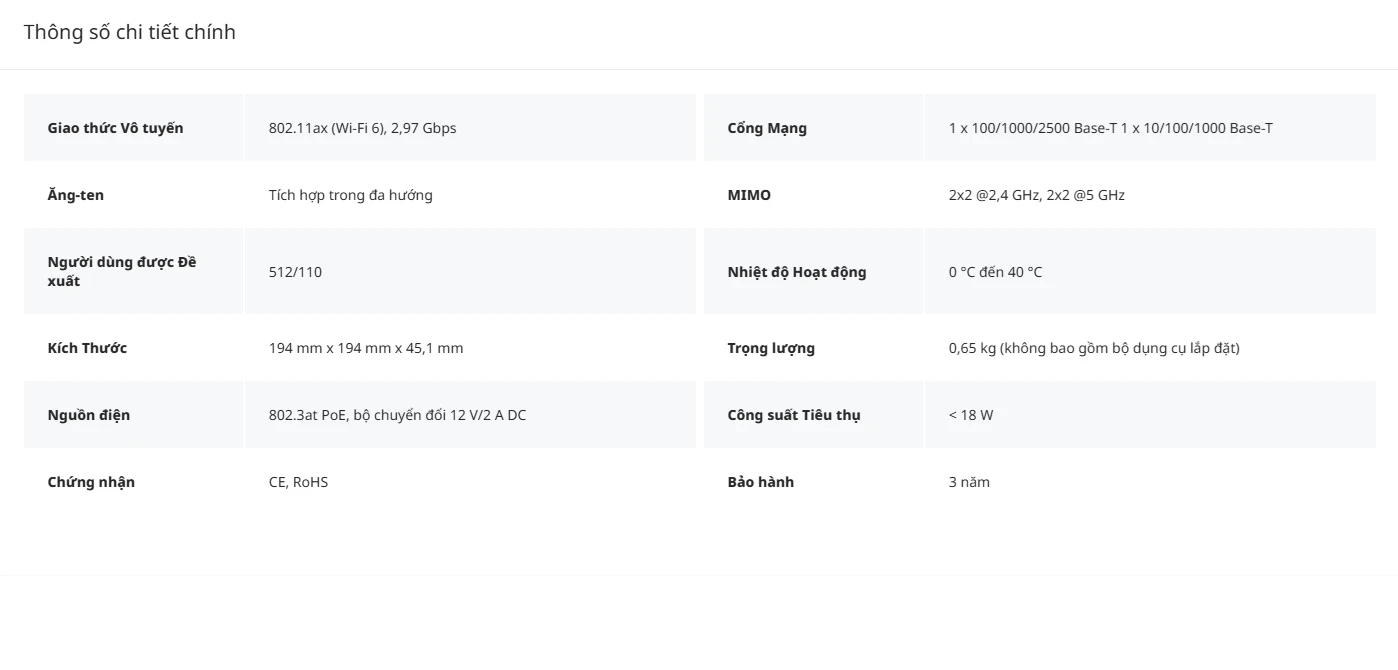The height and width of the screenshot is (670, 1398).
Task: Click the recommended users value '512/110'
Action: tap(295, 272)
